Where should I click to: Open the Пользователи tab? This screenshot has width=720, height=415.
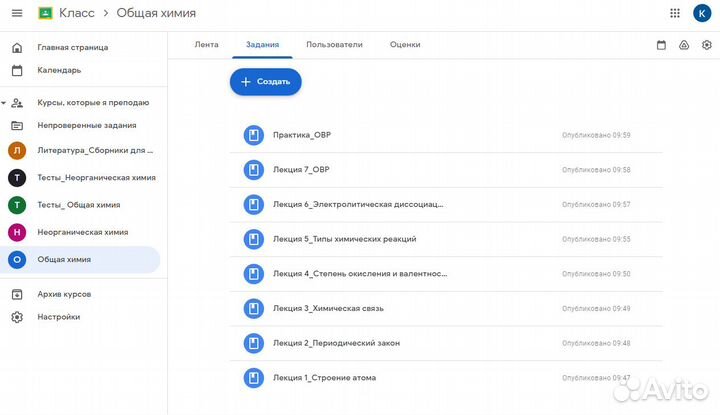tap(334, 45)
